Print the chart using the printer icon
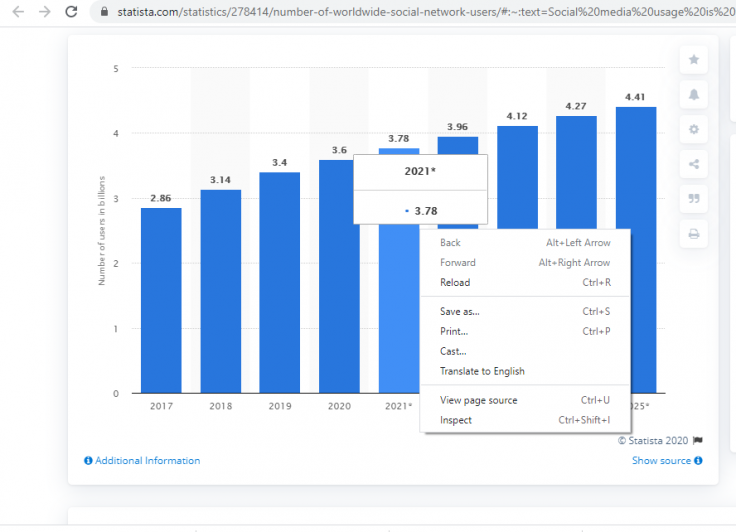Viewport: 736px width, 532px height. 694,233
